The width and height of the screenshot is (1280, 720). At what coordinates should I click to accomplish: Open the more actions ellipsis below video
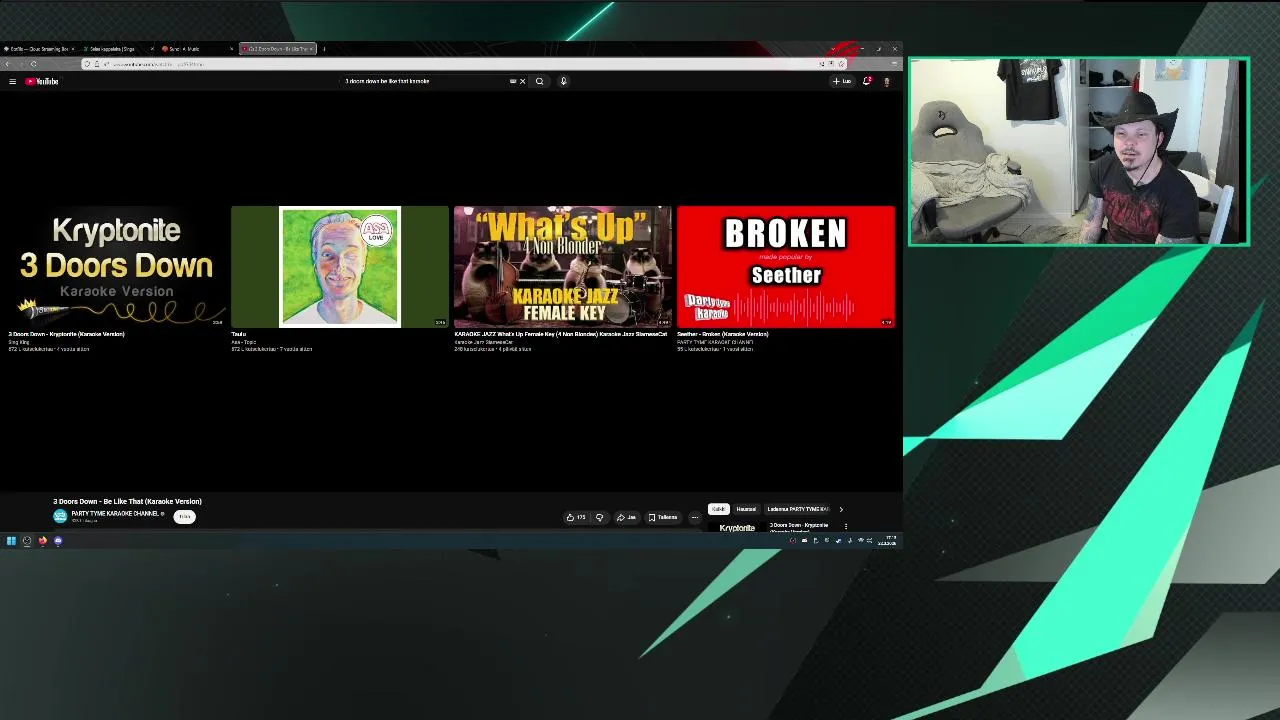click(x=695, y=517)
